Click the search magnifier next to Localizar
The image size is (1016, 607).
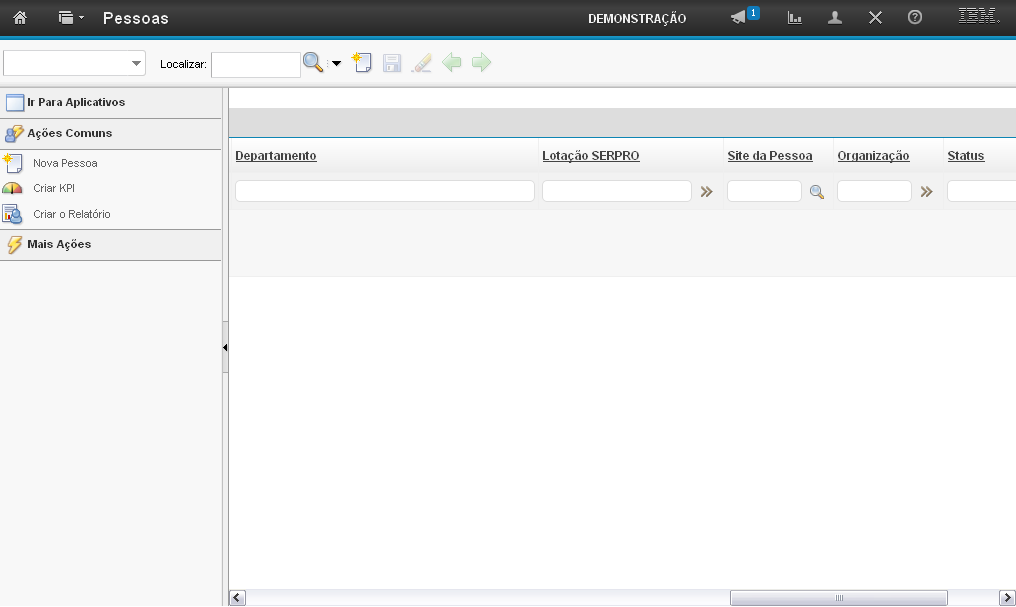pyautogui.click(x=313, y=63)
